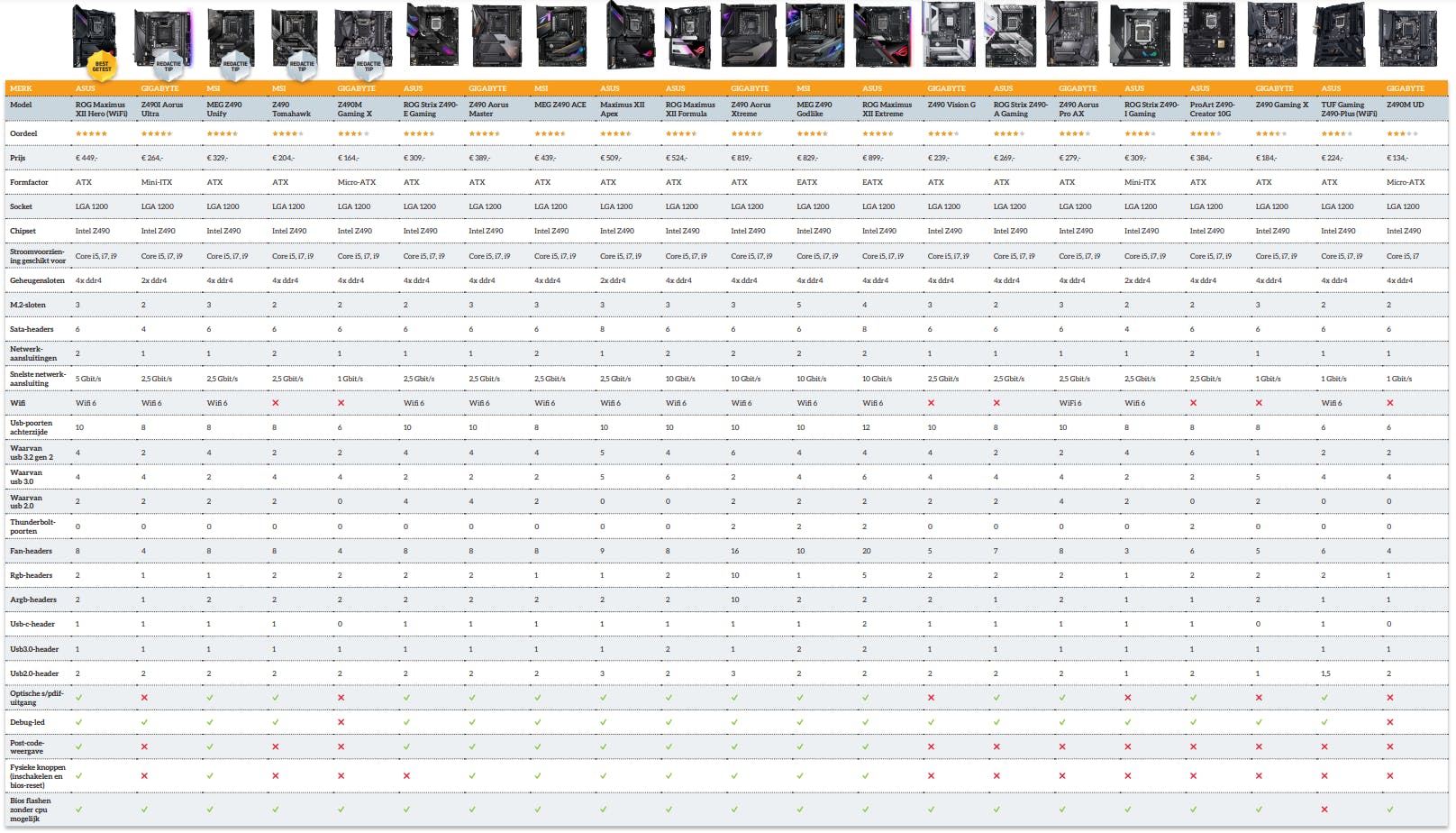Click the 'Mini-ITX' form factor of Z490I Aorus Ultra
This screenshot has width=1456, height=833.
point(157,182)
